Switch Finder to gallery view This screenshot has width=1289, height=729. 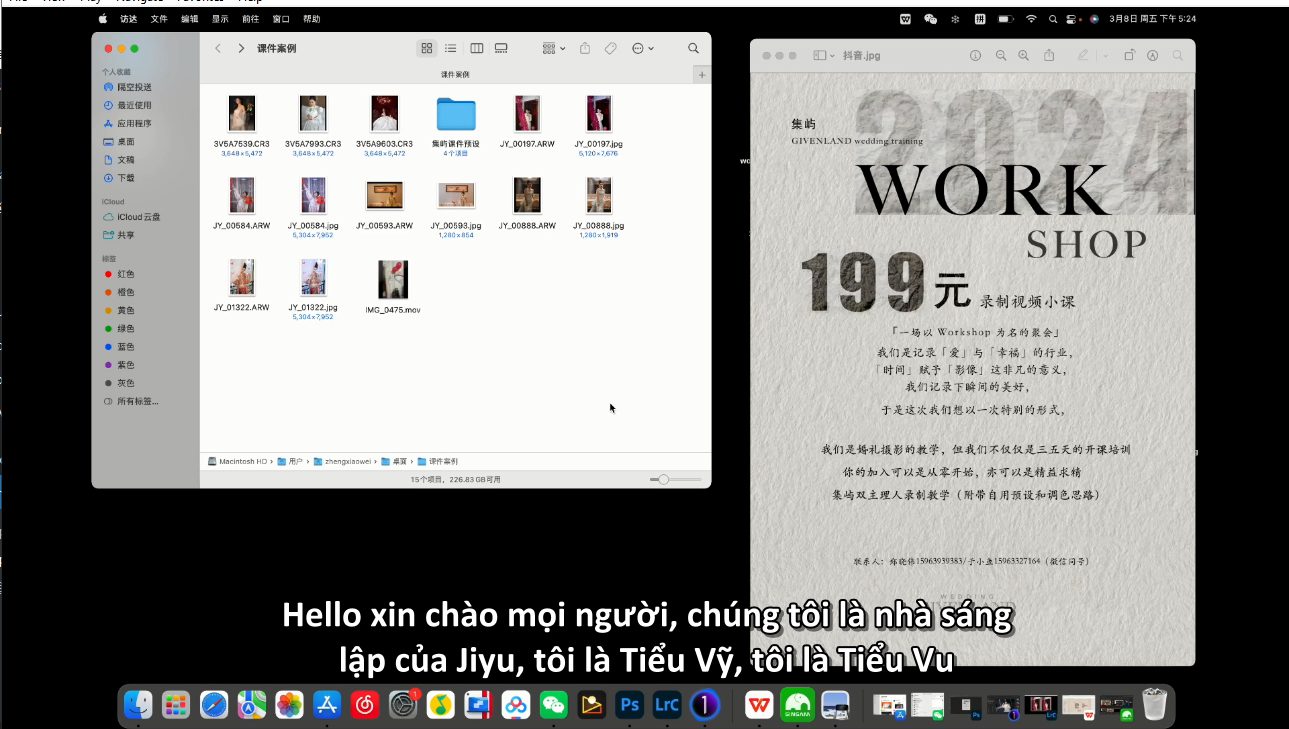501,48
